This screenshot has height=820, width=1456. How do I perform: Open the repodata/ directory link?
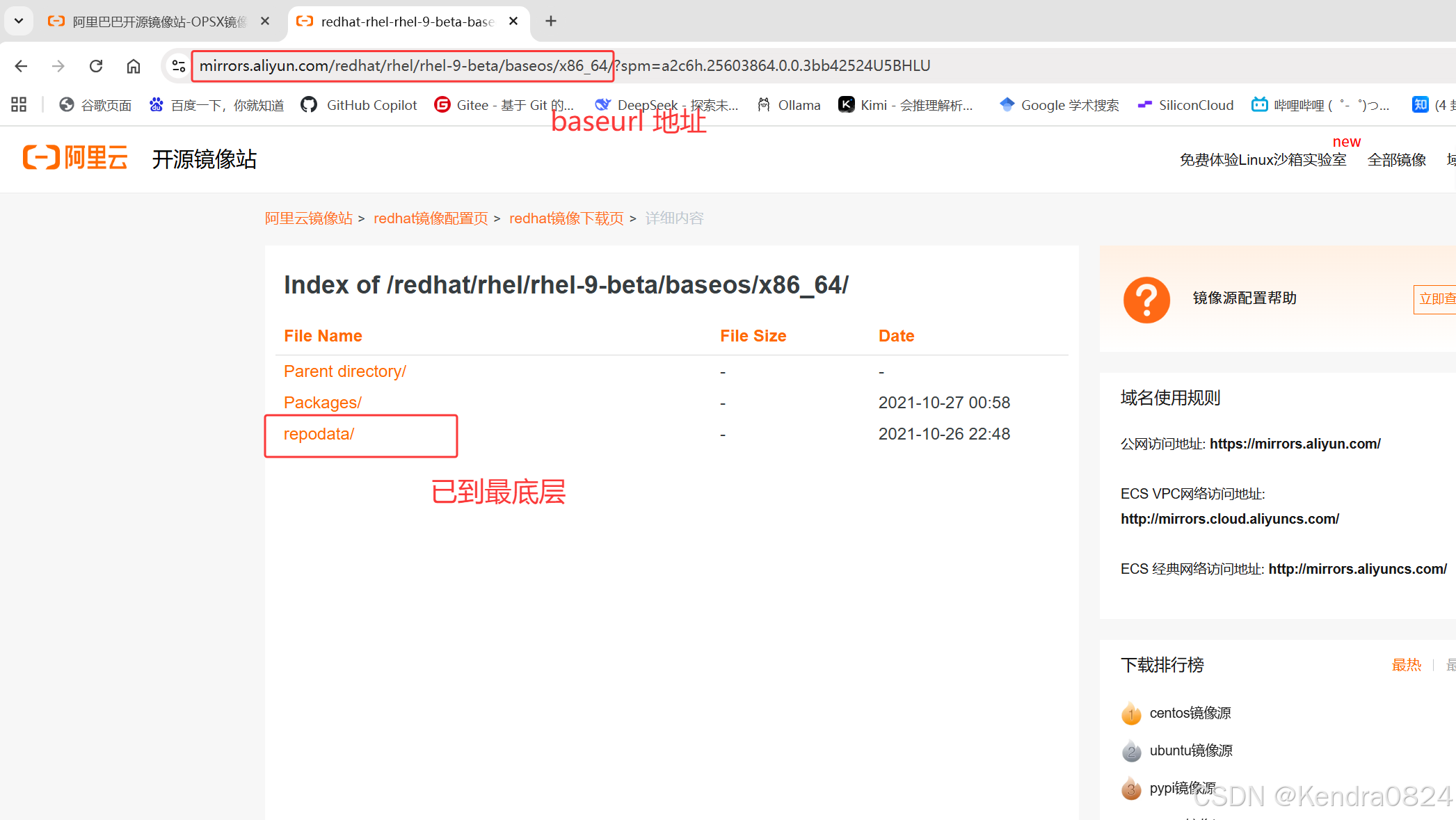coord(319,434)
